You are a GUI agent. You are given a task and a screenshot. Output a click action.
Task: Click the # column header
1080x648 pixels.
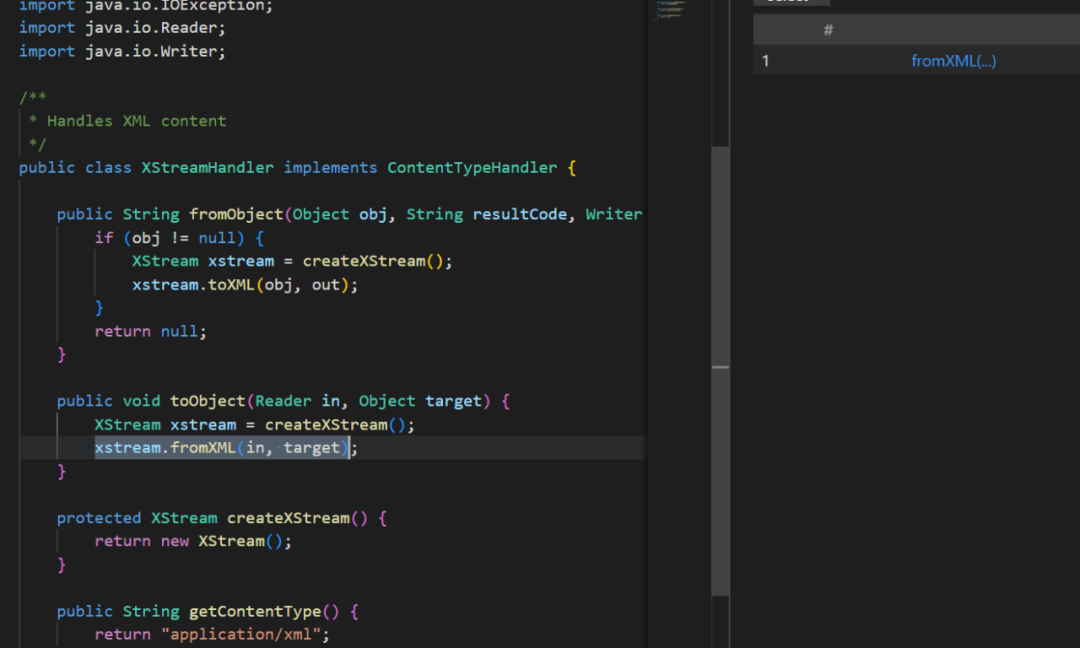point(828,30)
